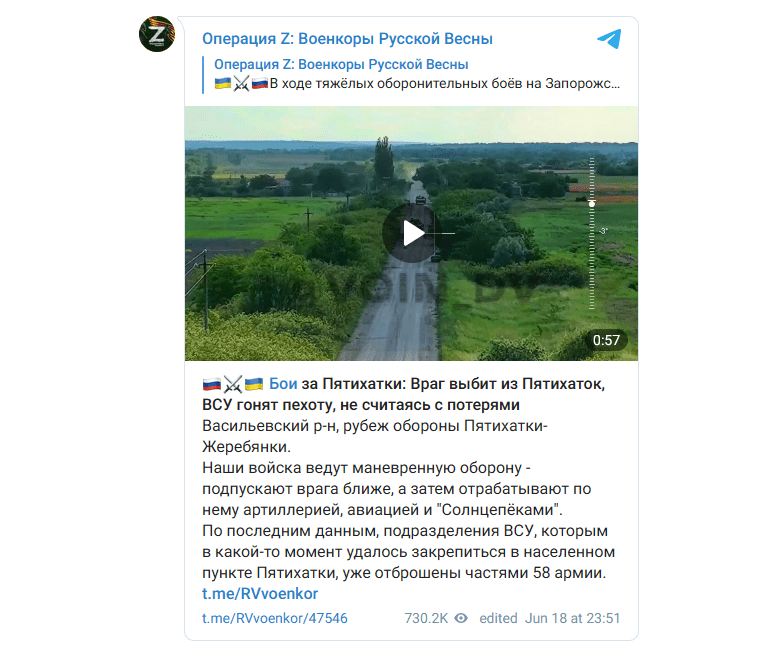Screen dimensions: 777x660
Task: Click the crossed swords emoji before the headline
Action: tap(233, 384)
